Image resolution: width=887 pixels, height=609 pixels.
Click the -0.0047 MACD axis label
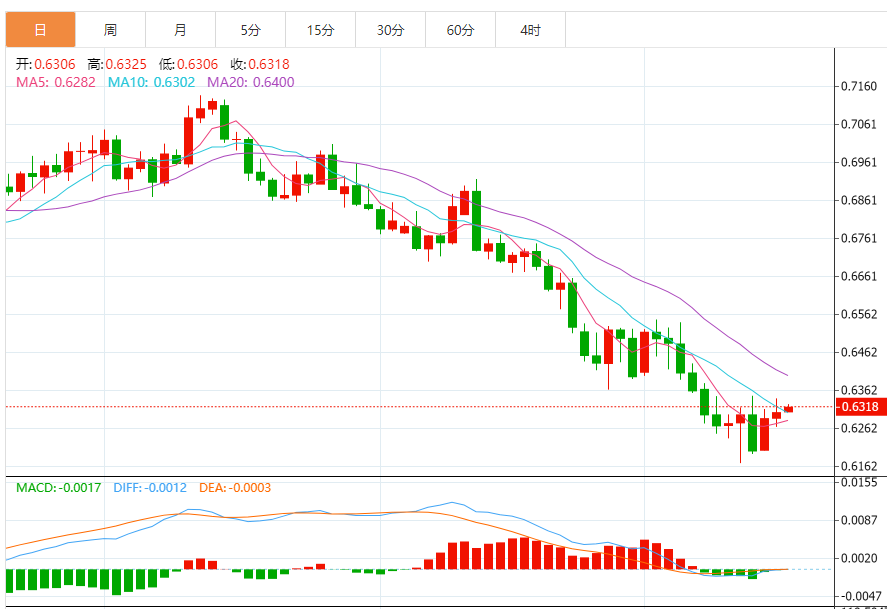[x=859, y=597]
